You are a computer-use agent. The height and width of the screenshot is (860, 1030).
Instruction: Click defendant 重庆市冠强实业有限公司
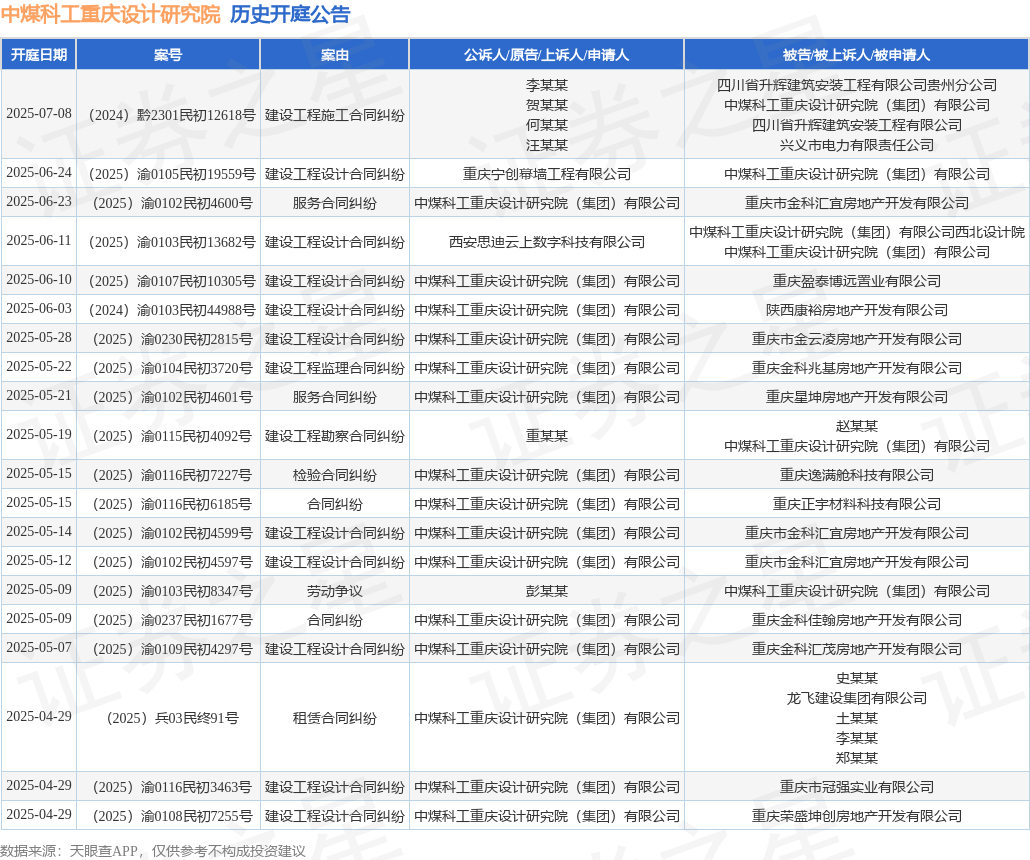point(857,786)
